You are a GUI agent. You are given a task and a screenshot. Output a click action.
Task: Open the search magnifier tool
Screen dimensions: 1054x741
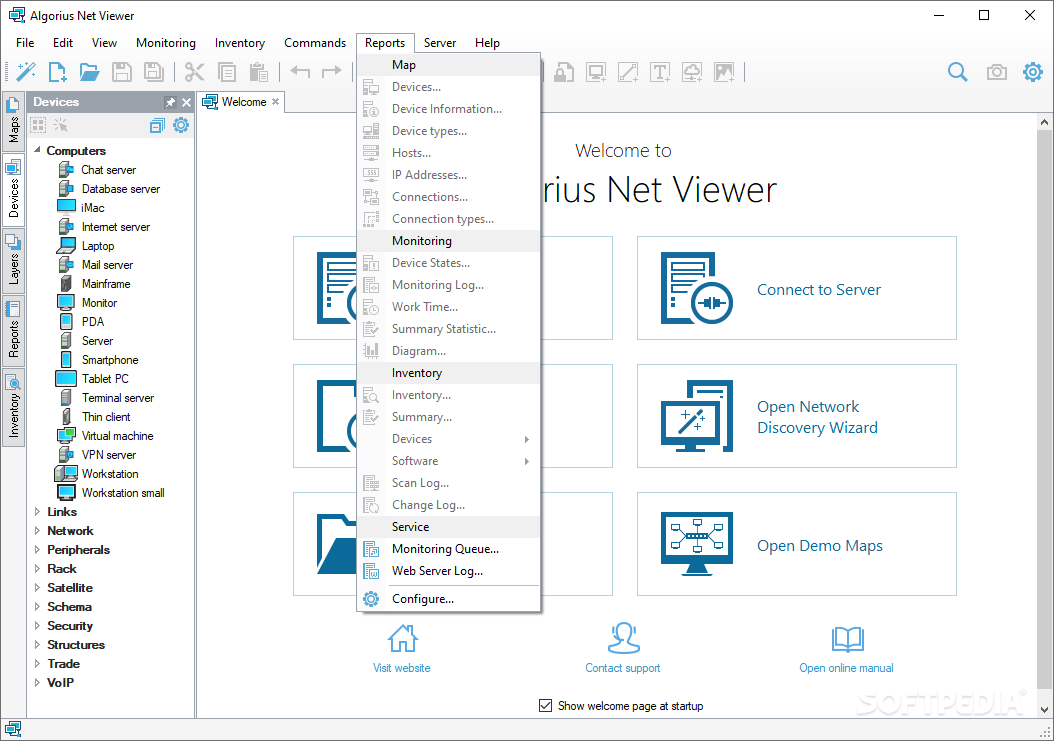[x=958, y=72]
